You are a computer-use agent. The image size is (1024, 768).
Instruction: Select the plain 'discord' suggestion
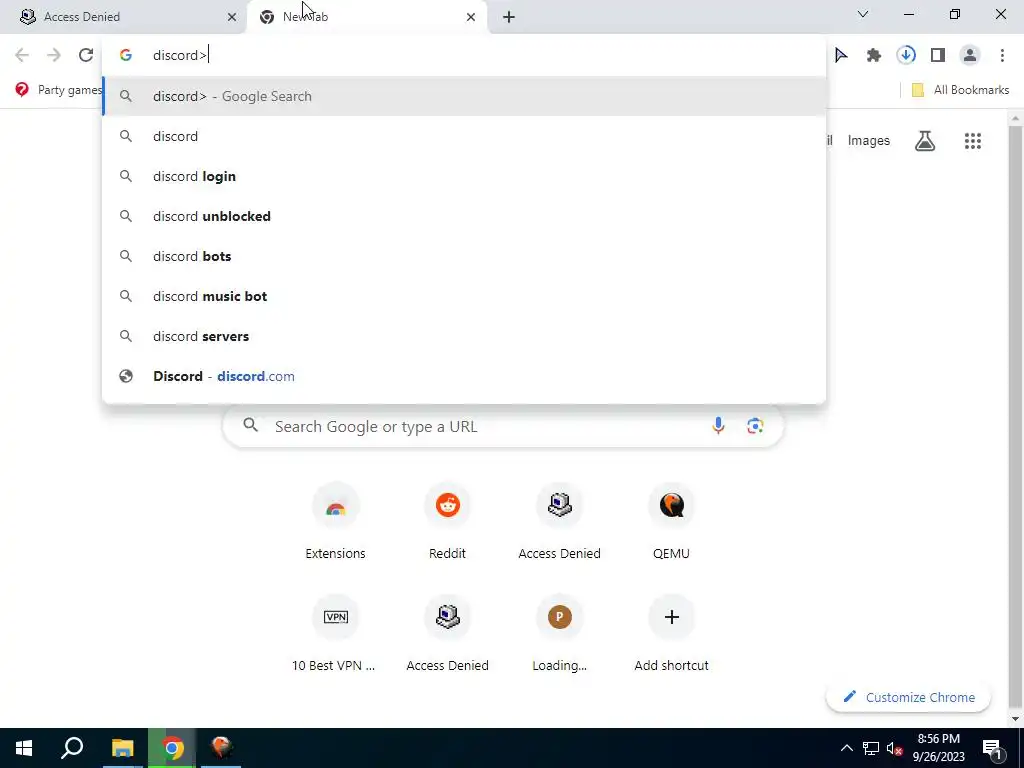464,136
